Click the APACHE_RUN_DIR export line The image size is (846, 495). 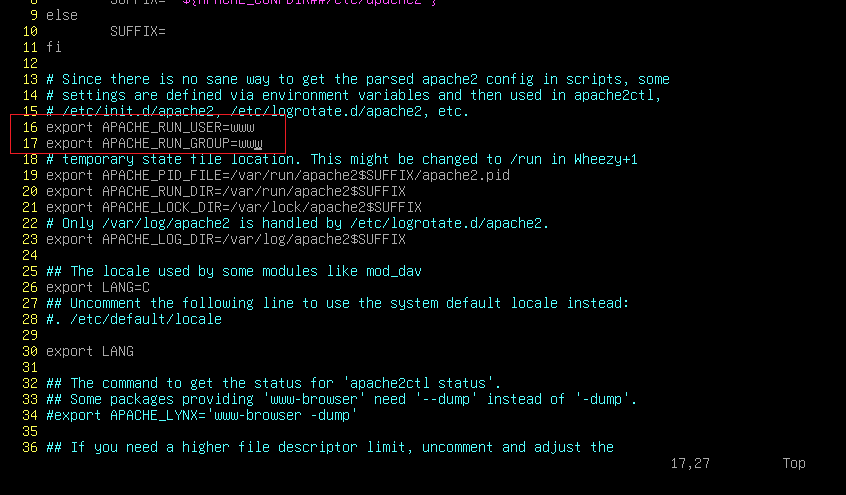pyautogui.click(x=226, y=192)
